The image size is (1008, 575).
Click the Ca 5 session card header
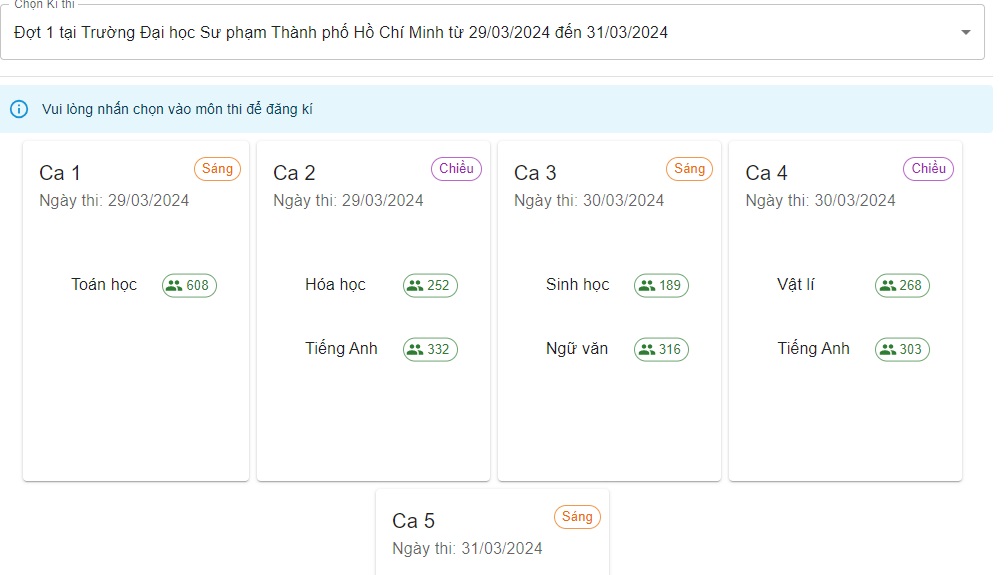coord(414,521)
